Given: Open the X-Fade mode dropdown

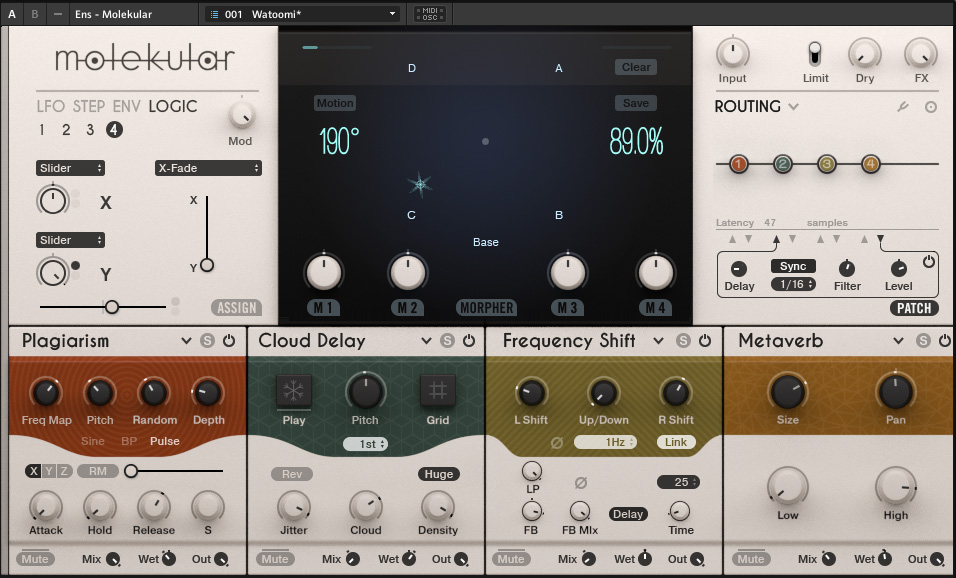Looking at the screenshot, I should coord(208,168).
